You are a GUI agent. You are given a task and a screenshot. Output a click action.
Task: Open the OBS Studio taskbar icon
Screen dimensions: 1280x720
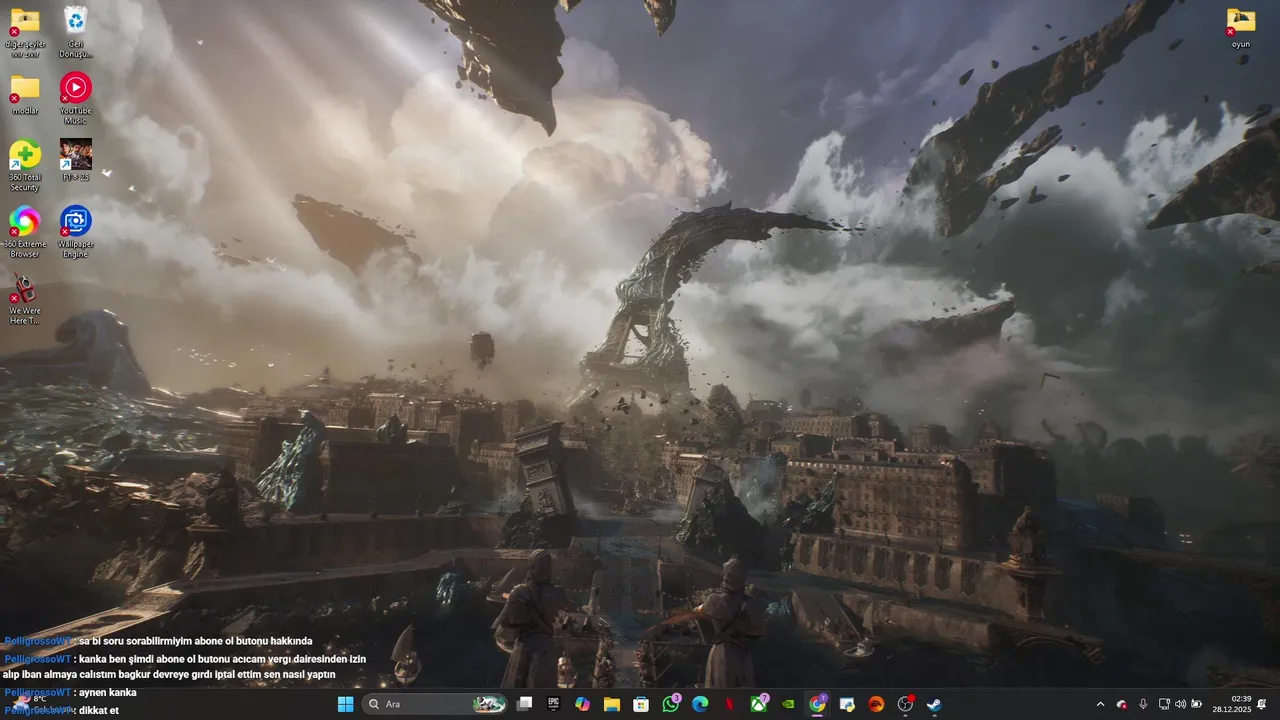(x=905, y=704)
